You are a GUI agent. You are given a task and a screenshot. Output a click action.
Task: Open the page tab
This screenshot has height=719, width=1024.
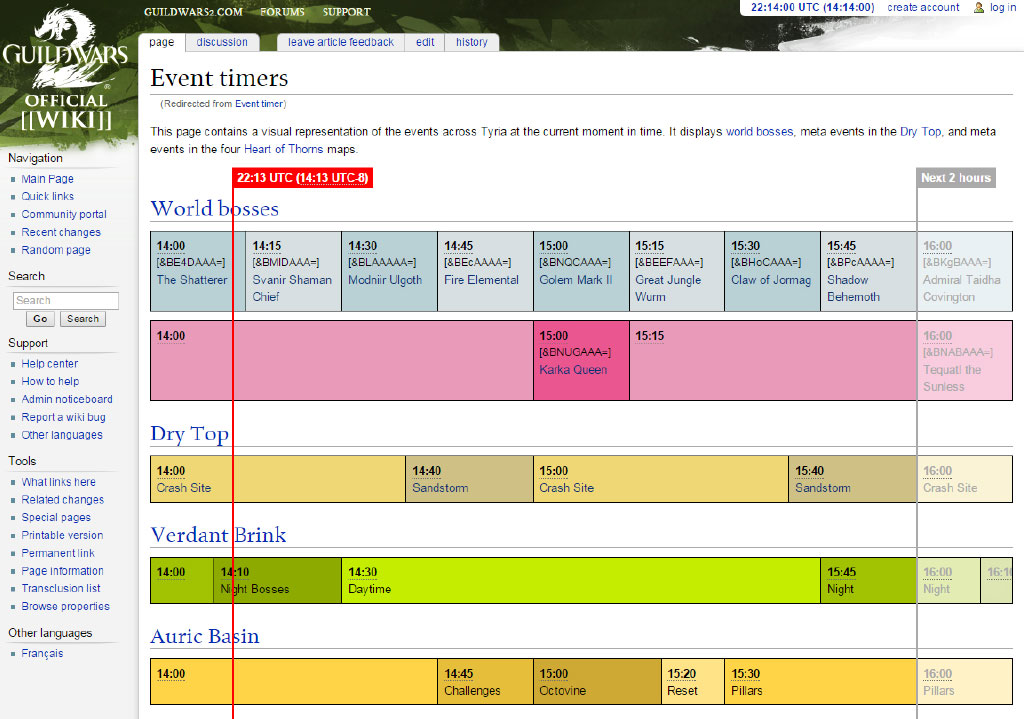pyautogui.click(x=161, y=42)
